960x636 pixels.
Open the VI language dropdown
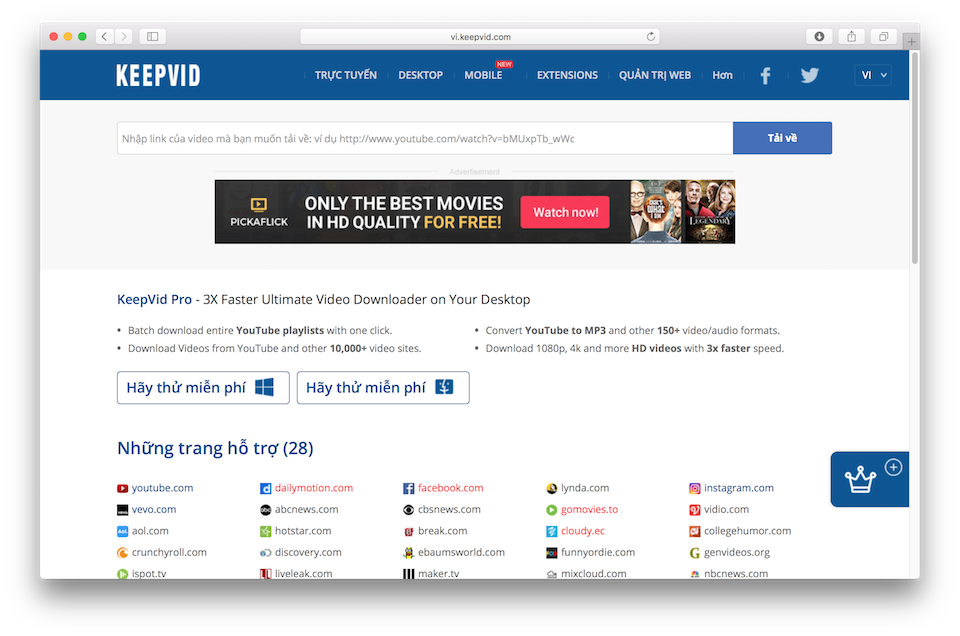click(x=873, y=75)
